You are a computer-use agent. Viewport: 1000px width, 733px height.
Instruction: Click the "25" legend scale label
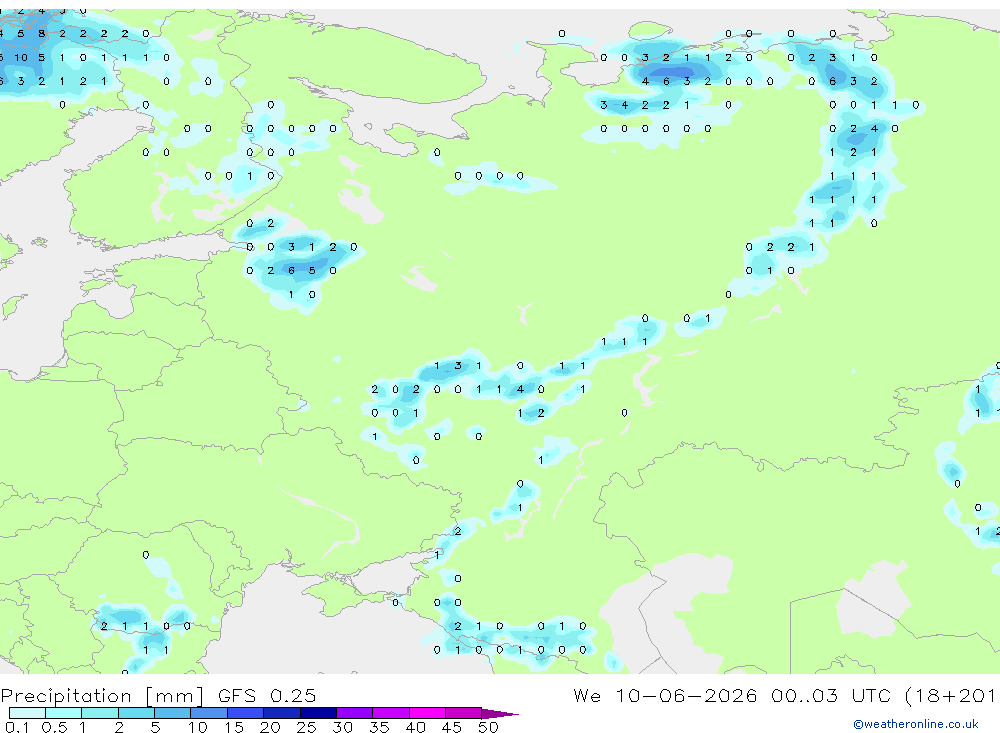tap(306, 727)
